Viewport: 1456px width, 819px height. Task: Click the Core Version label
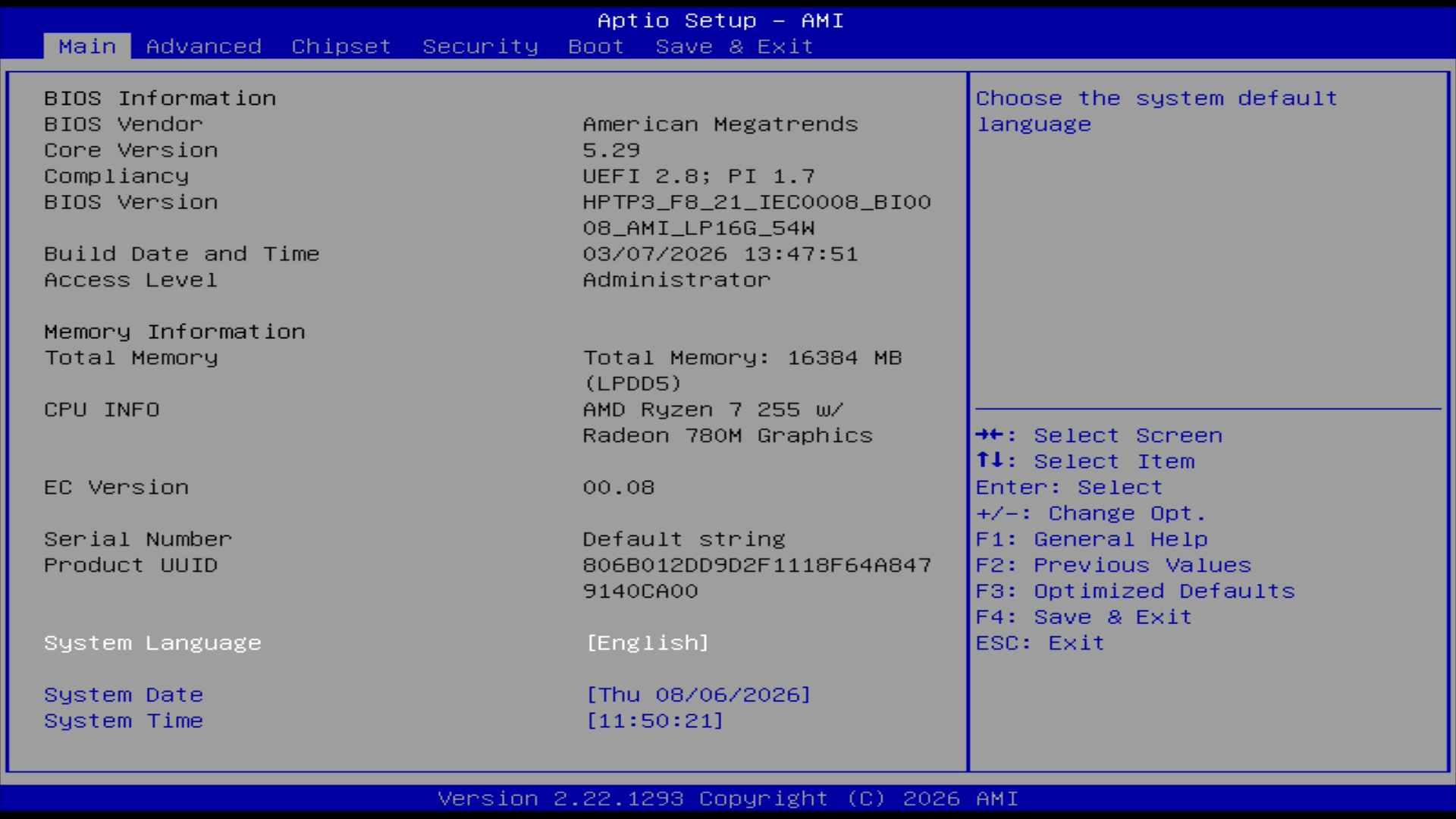pos(130,150)
